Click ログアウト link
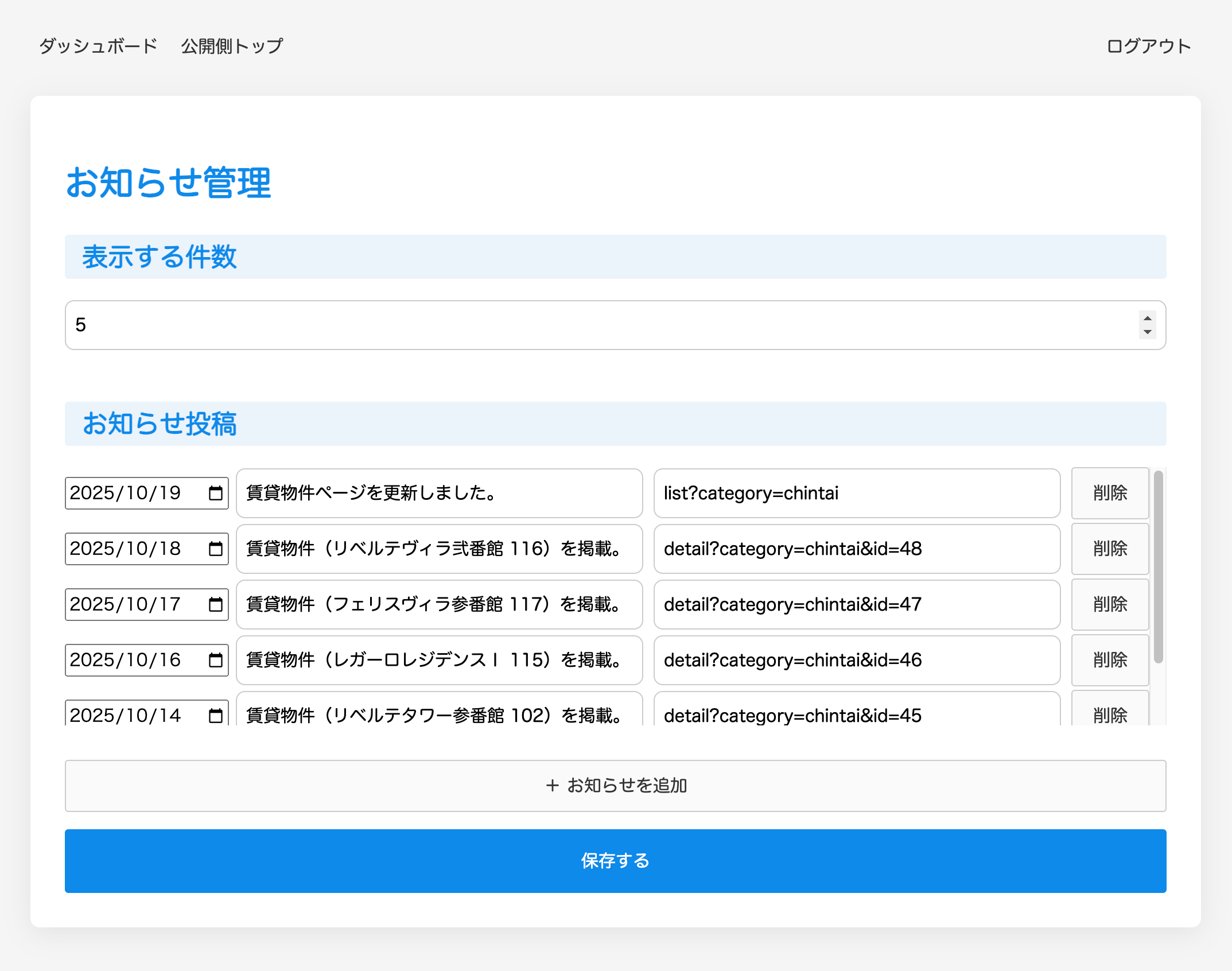 click(x=1148, y=46)
